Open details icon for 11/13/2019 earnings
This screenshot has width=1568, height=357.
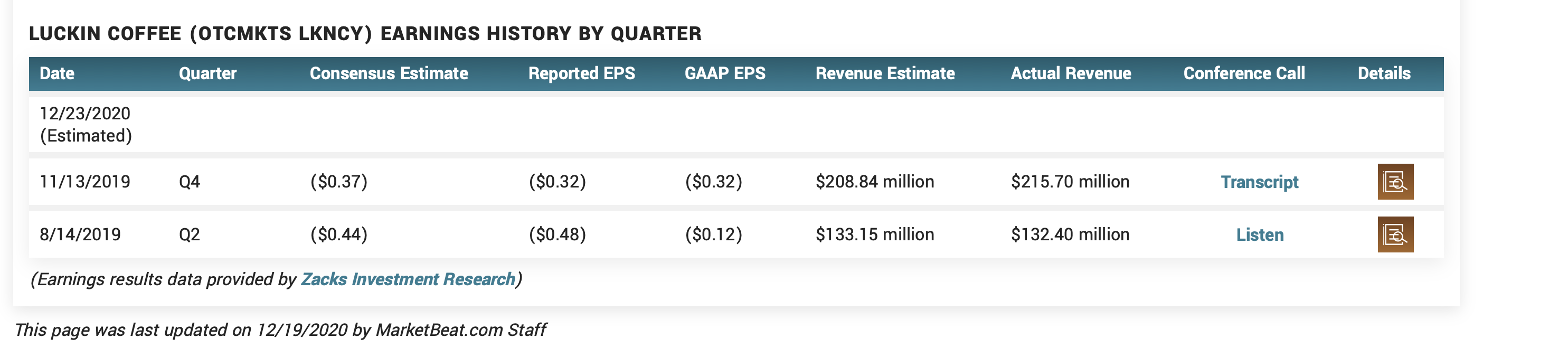[1395, 182]
